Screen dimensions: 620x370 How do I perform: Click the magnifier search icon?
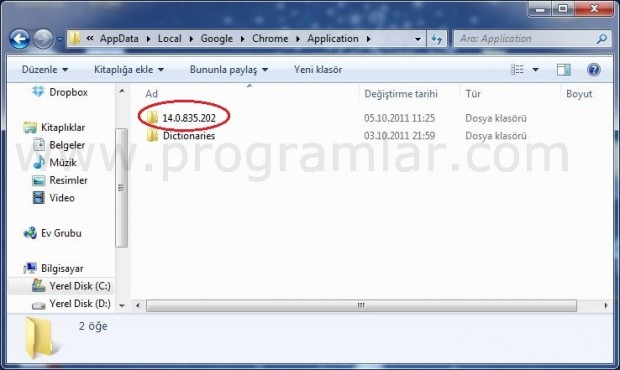pyautogui.click(x=602, y=39)
